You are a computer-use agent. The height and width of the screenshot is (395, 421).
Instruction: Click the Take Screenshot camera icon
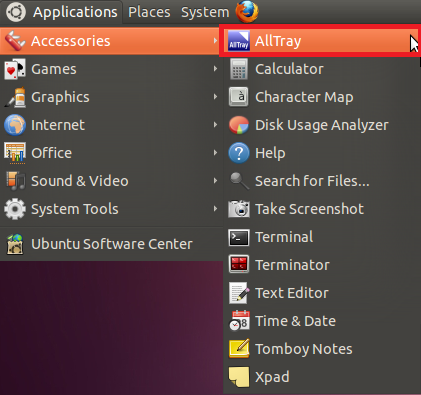pyautogui.click(x=239, y=209)
